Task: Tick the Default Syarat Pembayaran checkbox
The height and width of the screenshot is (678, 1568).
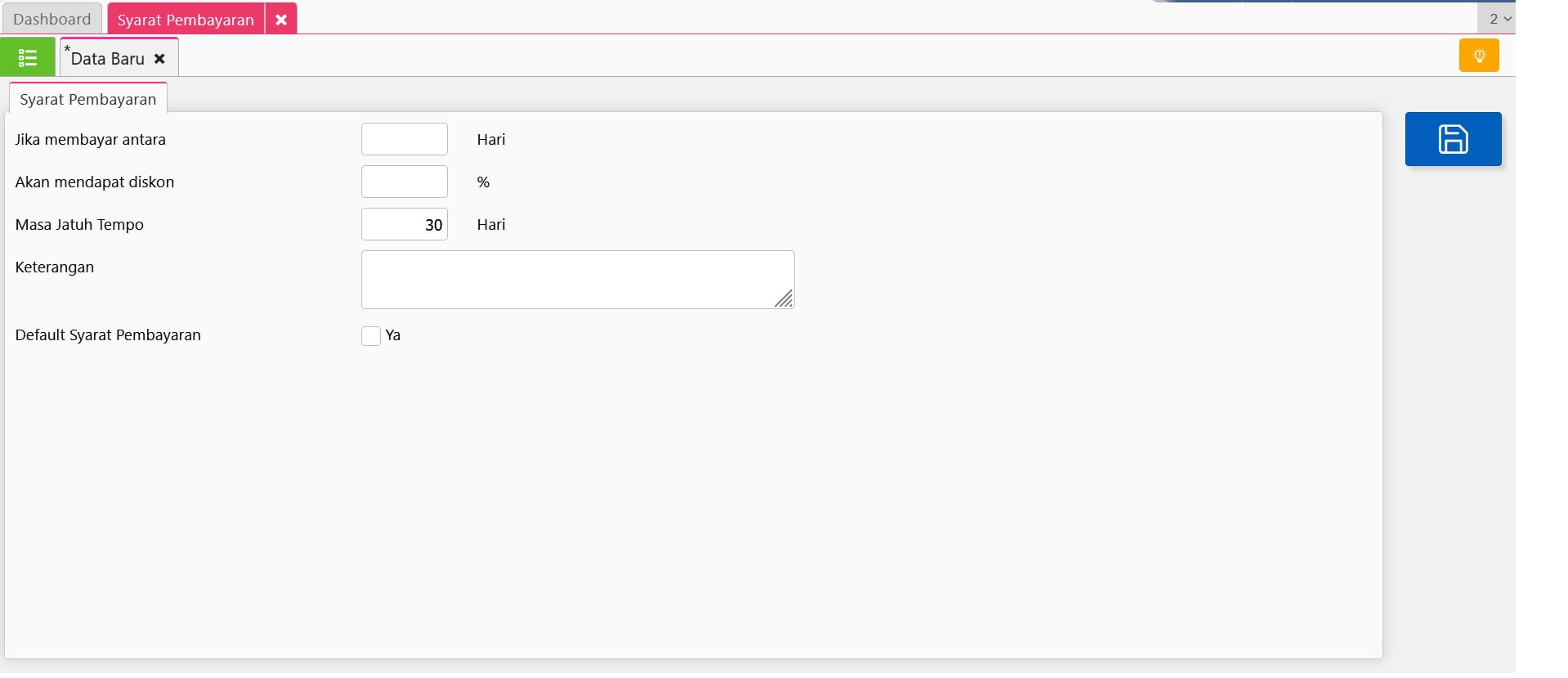Action: coord(371,336)
